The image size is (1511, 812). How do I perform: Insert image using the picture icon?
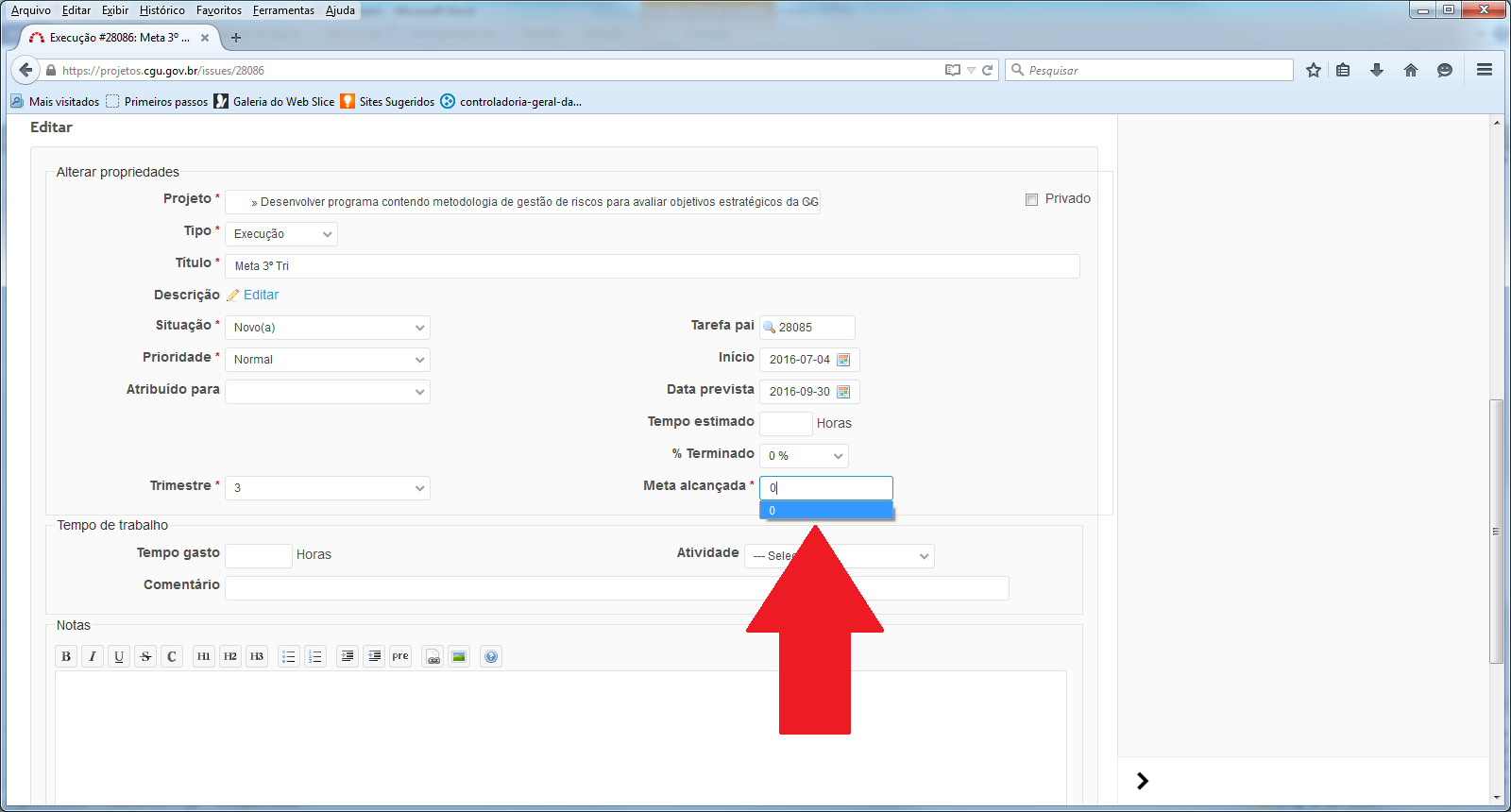[x=459, y=656]
